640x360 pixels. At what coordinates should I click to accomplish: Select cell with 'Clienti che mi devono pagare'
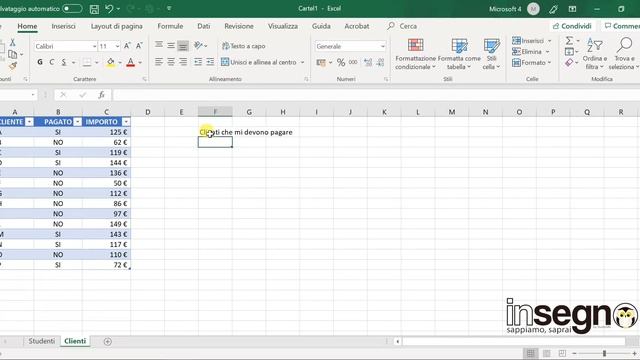tap(215, 132)
